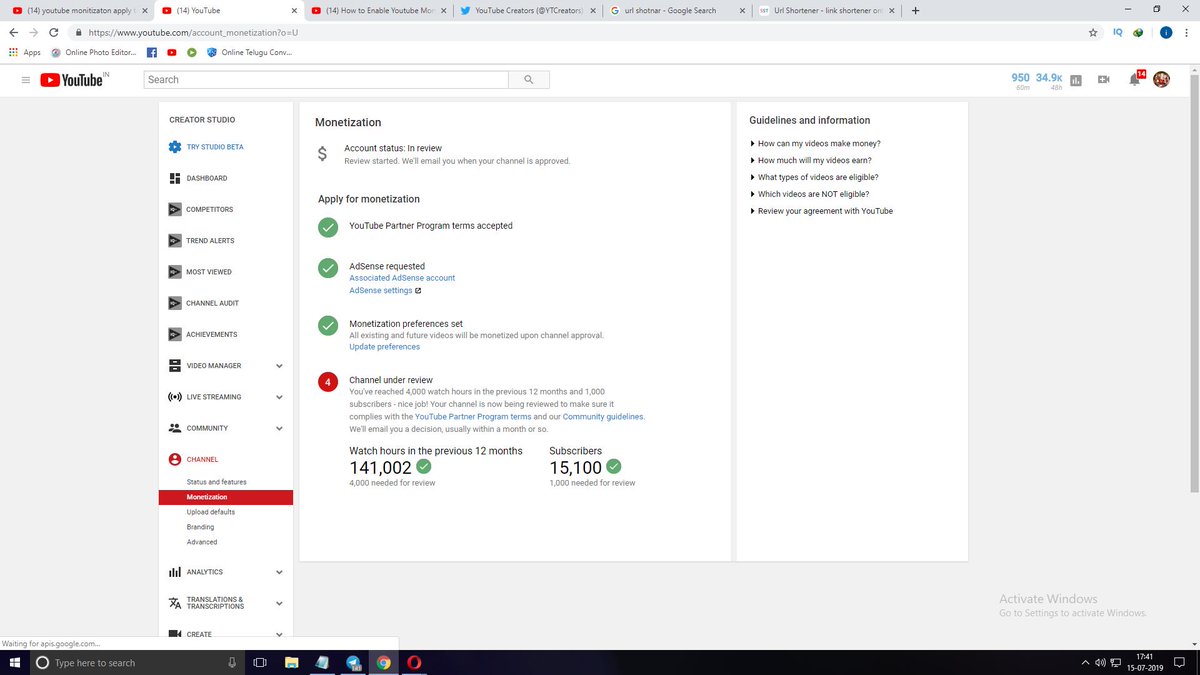
Task: Expand the Community section
Action: 279,428
